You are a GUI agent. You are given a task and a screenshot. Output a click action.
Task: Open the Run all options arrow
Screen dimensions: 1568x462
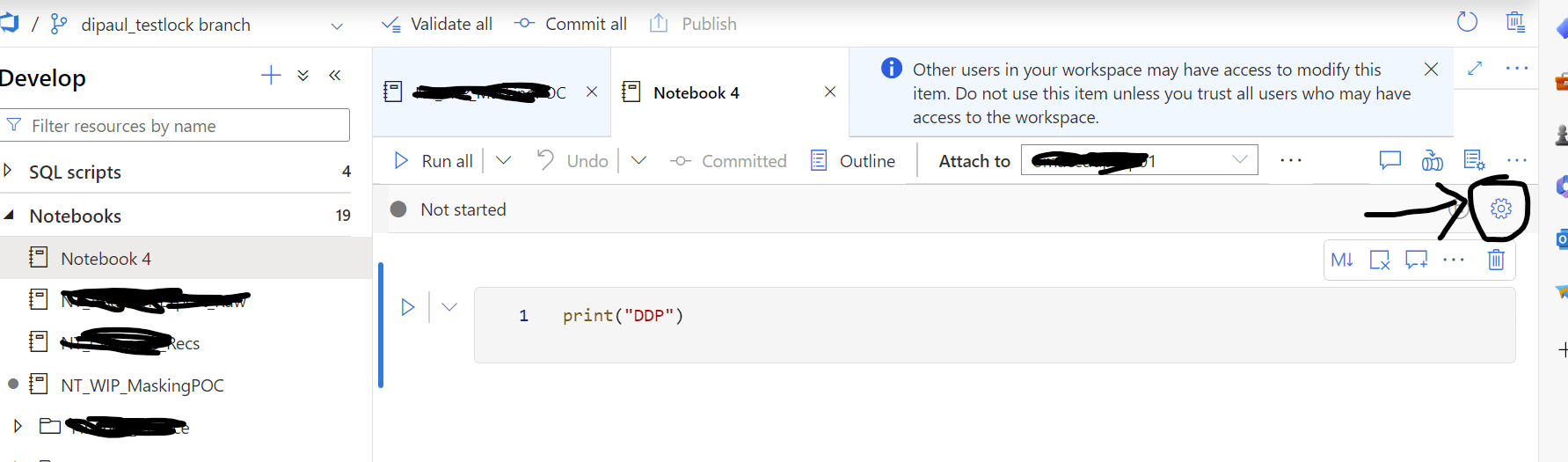point(503,160)
